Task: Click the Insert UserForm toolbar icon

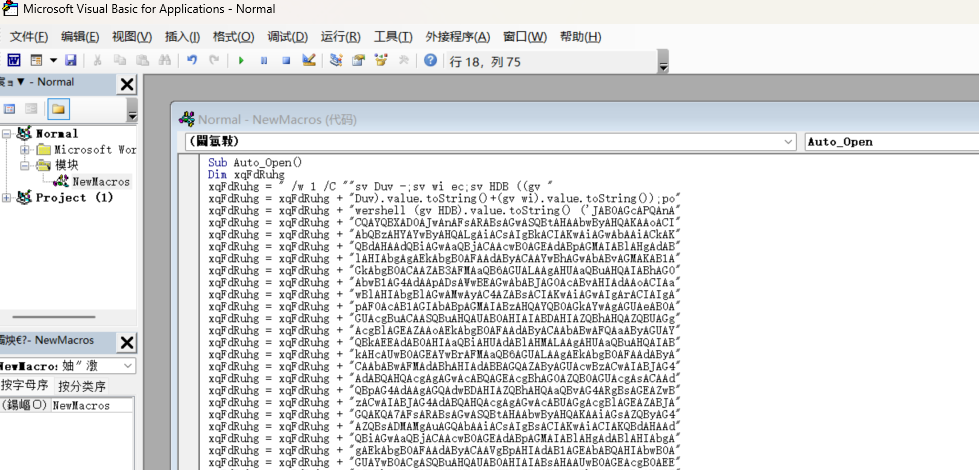Action: [x=36, y=61]
